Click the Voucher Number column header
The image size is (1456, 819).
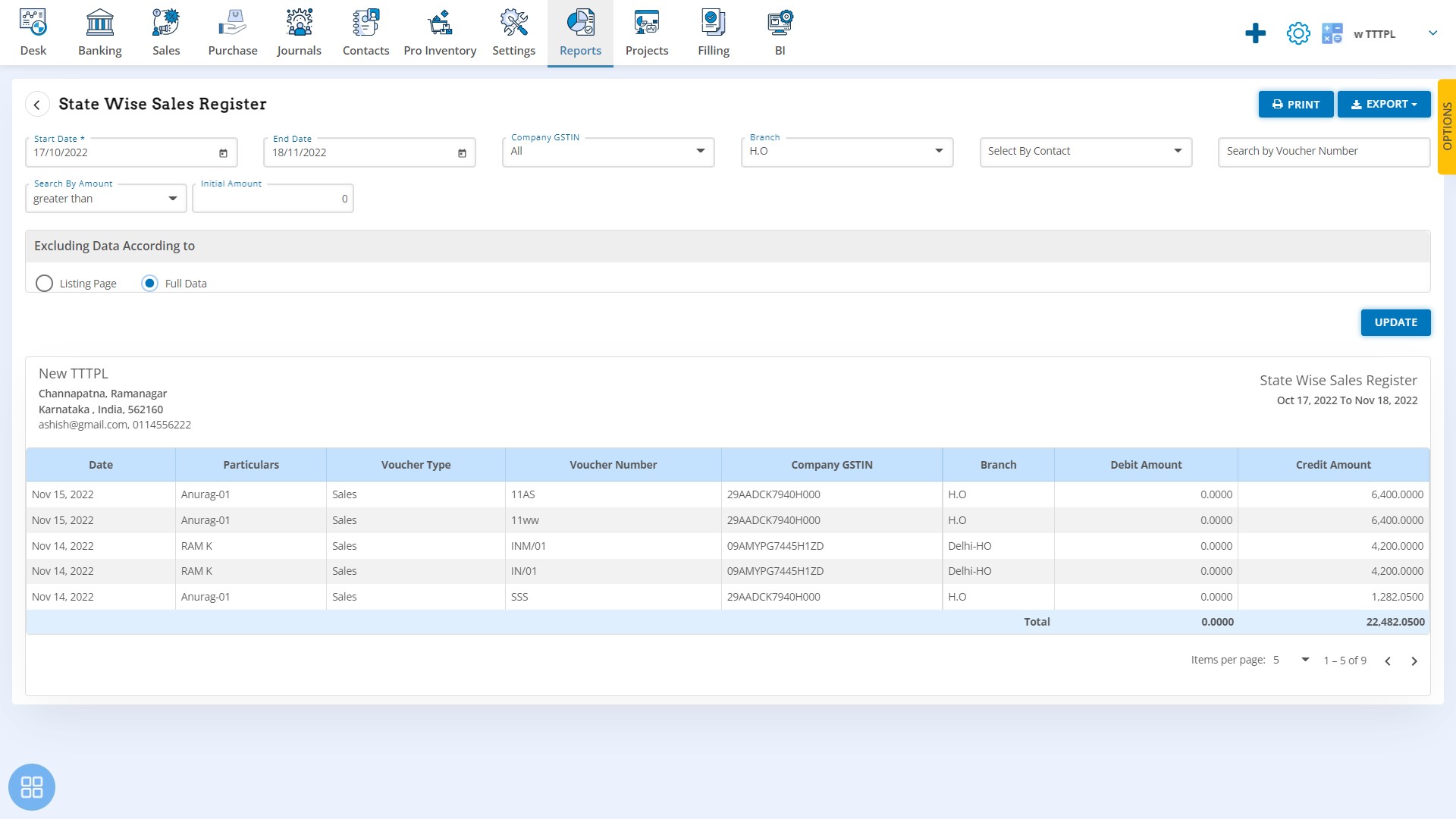pyautogui.click(x=613, y=465)
